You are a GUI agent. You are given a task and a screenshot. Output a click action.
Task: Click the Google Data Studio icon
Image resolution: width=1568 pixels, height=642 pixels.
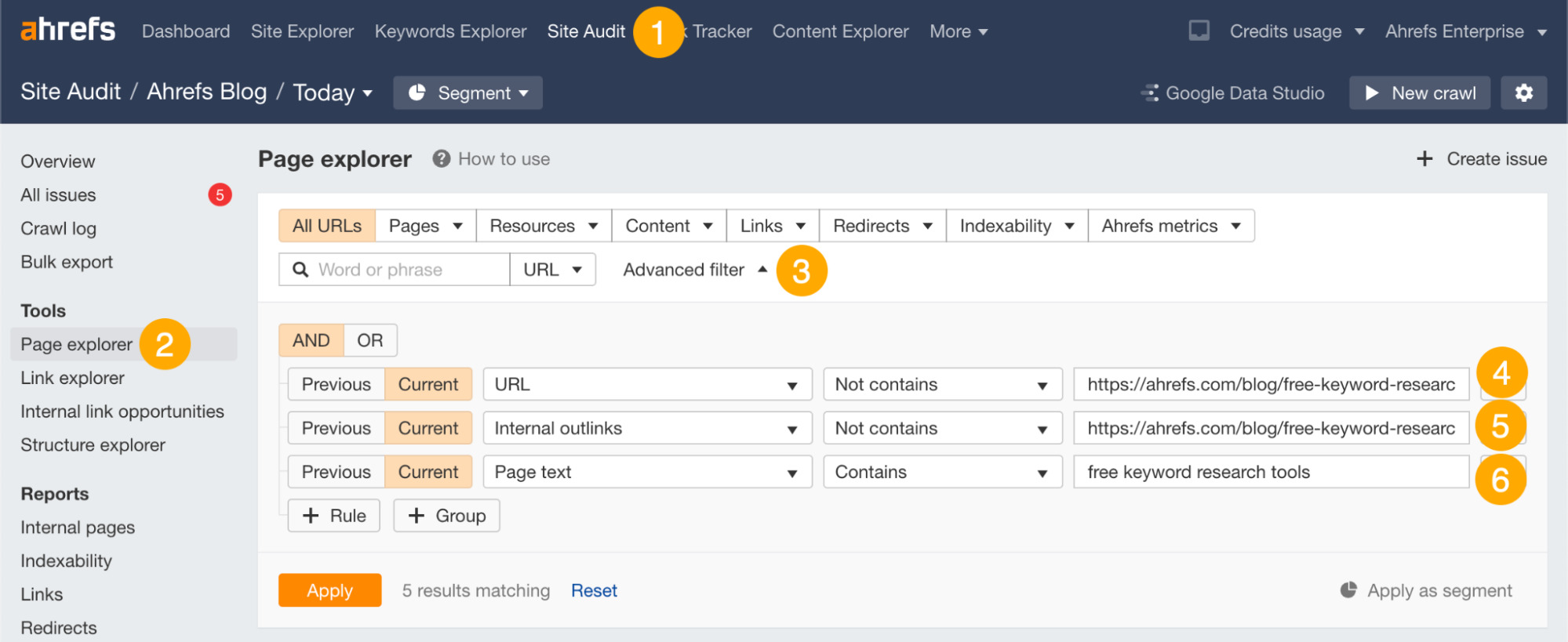point(1150,93)
